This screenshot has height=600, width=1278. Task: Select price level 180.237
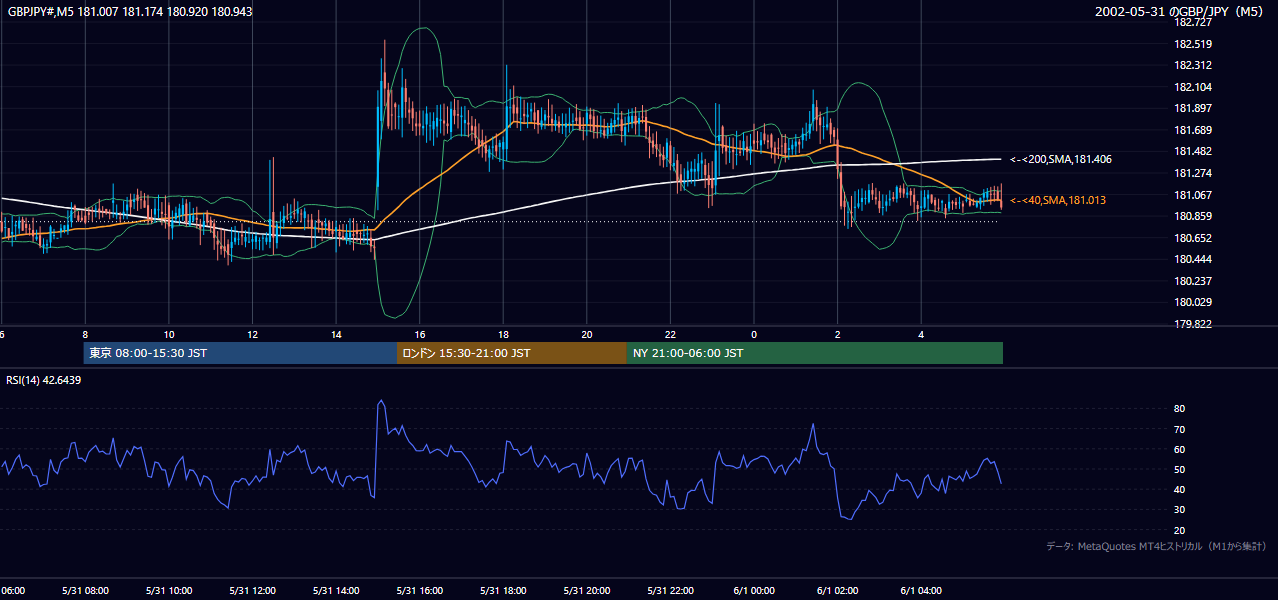[1194, 281]
